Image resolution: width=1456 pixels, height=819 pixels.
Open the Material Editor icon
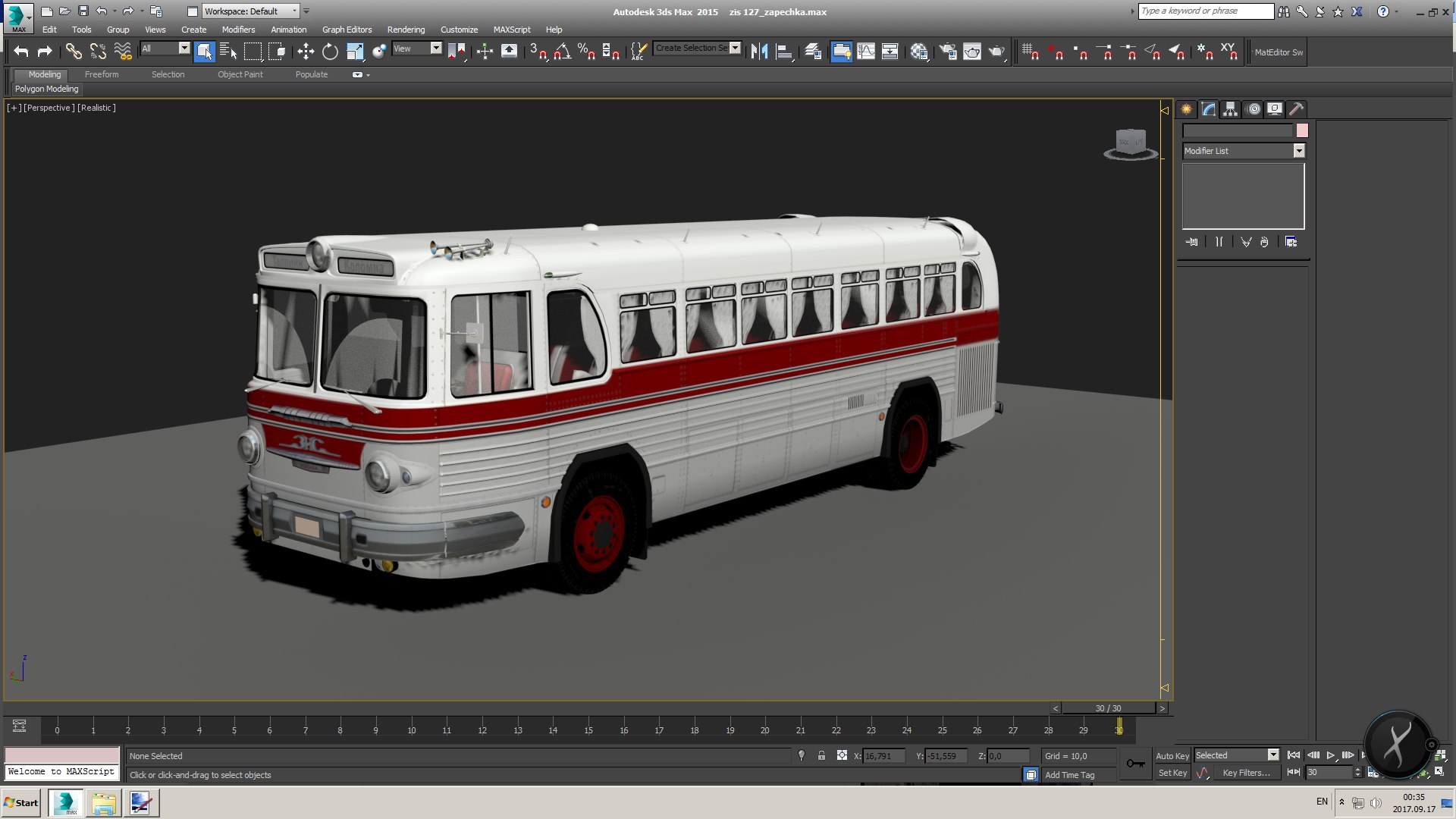coord(919,52)
